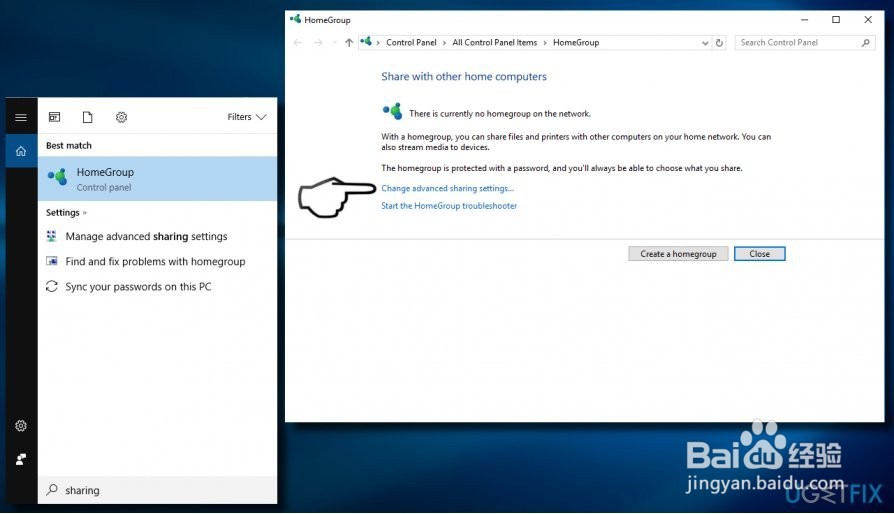Start the HomeGroup troubleshooter link

[449, 206]
